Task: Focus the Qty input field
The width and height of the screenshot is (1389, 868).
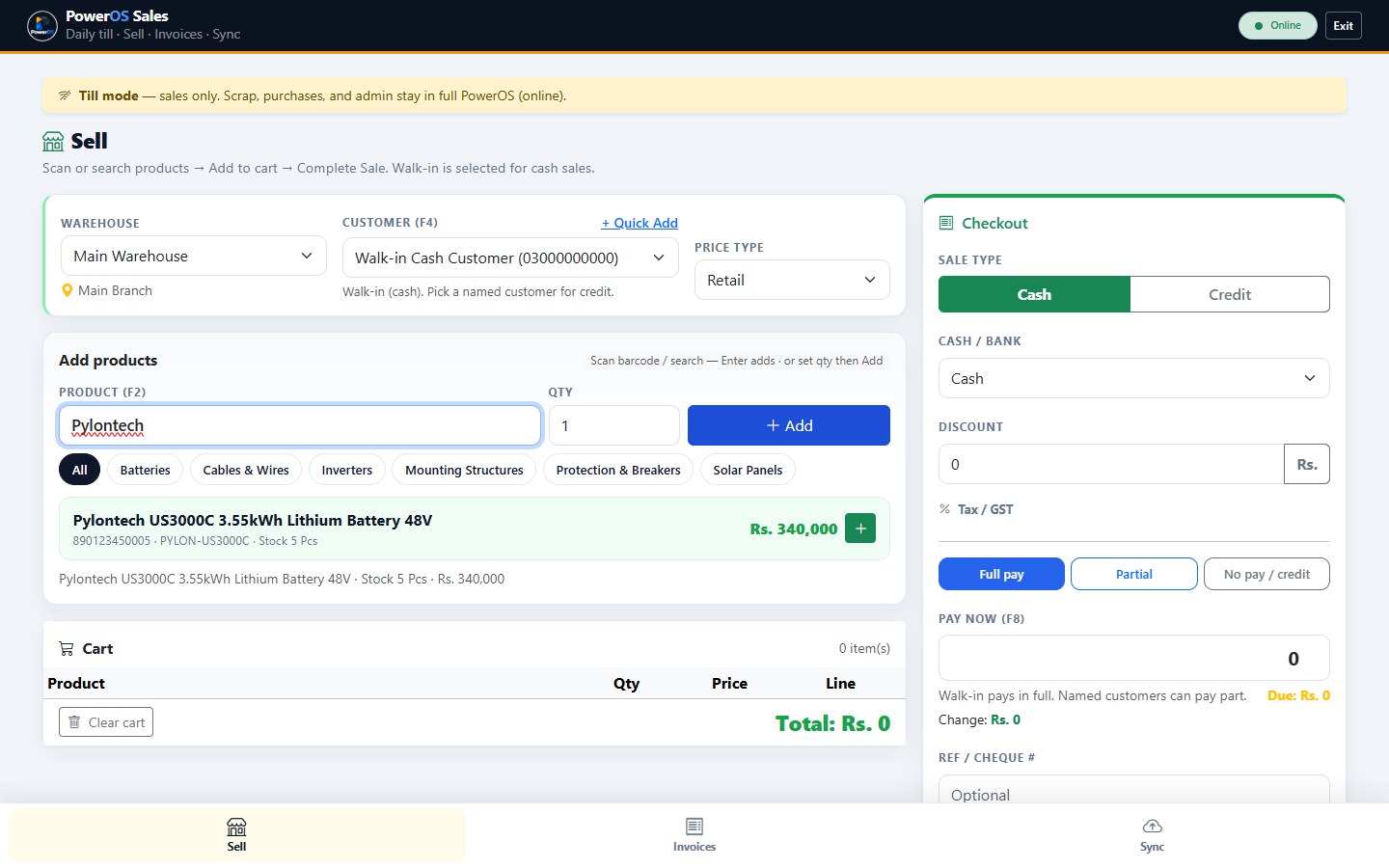Action: tap(614, 425)
